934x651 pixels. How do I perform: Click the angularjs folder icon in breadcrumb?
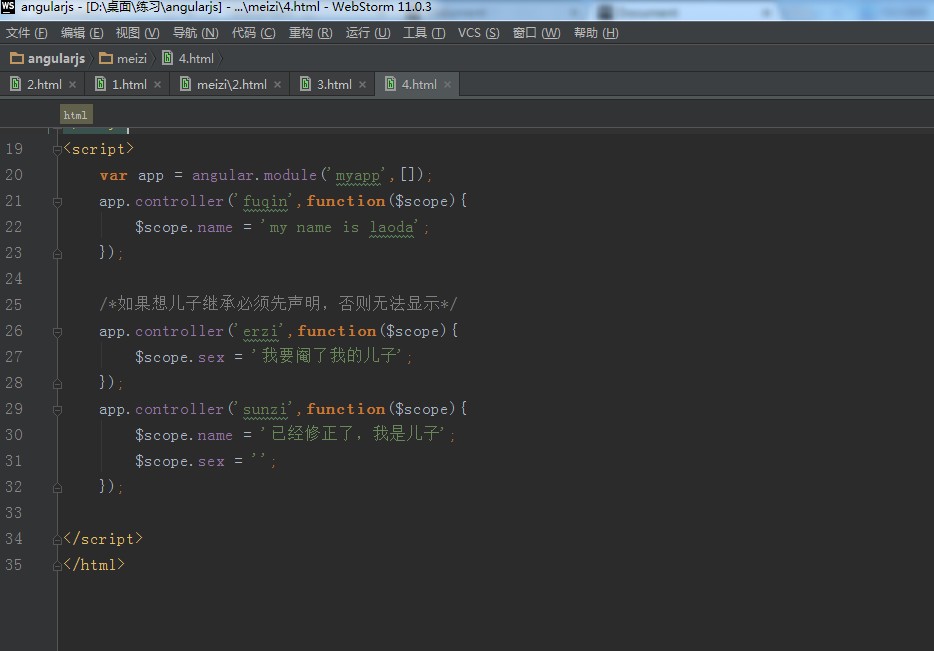click(17, 58)
